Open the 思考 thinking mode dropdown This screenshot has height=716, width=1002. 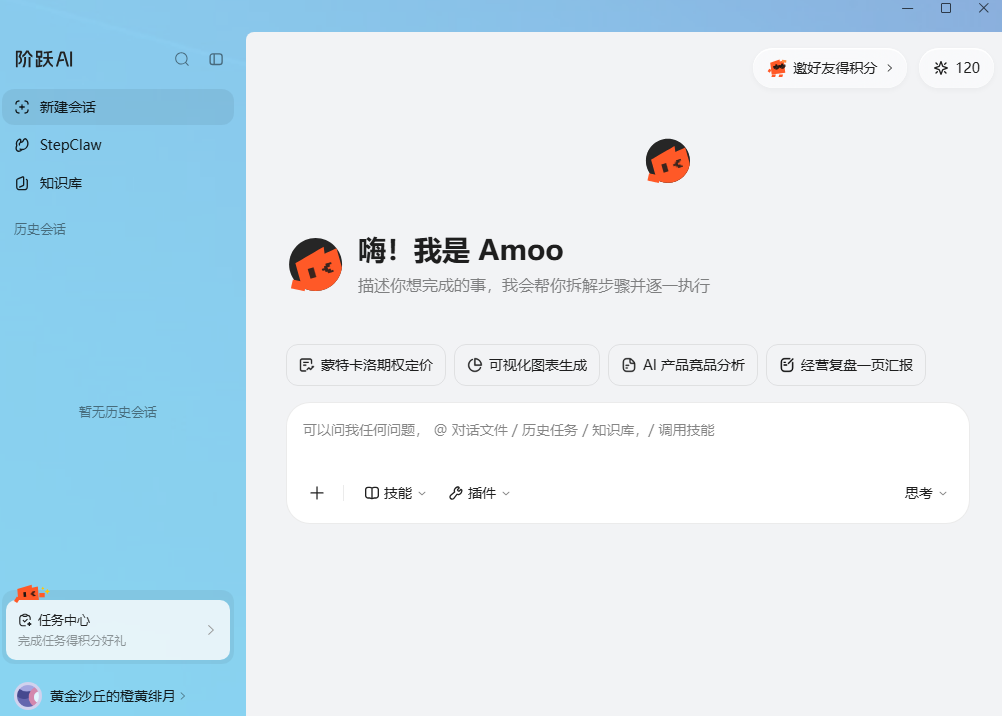pos(925,493)
